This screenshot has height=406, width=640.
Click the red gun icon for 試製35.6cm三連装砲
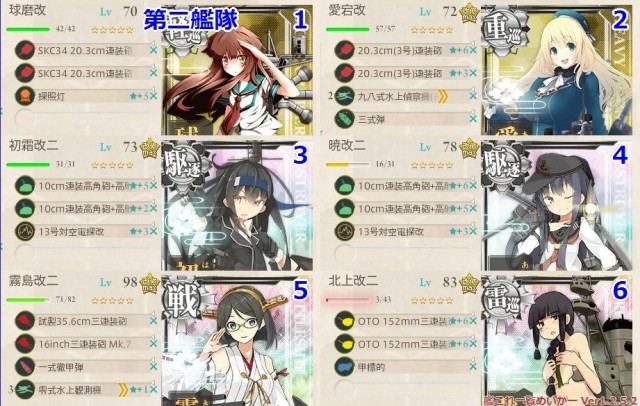tap(24, 321)
